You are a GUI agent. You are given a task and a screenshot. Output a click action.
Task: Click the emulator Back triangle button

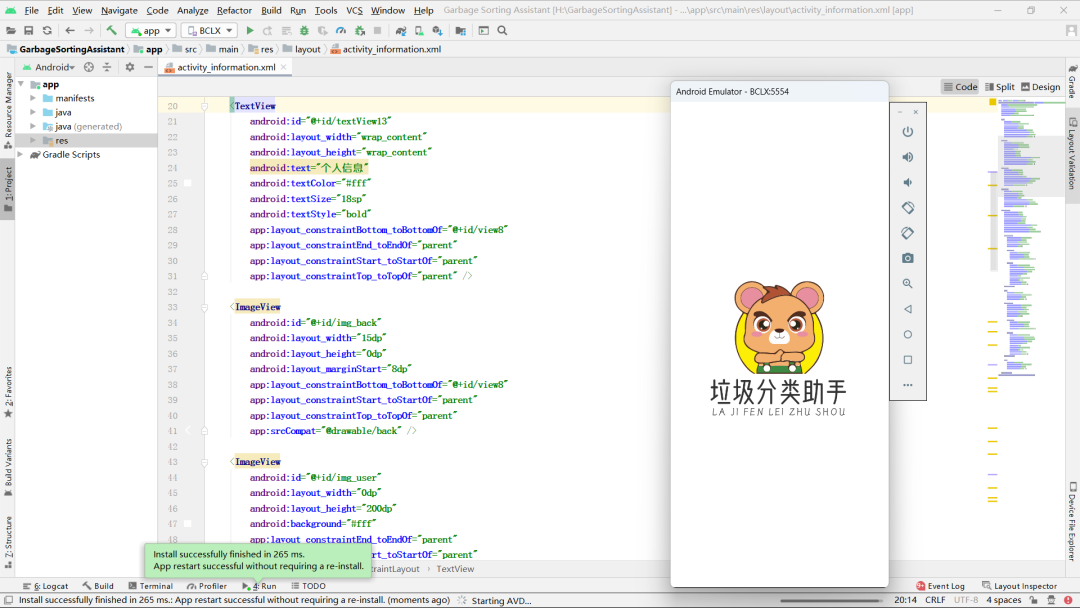coord(908,309)
